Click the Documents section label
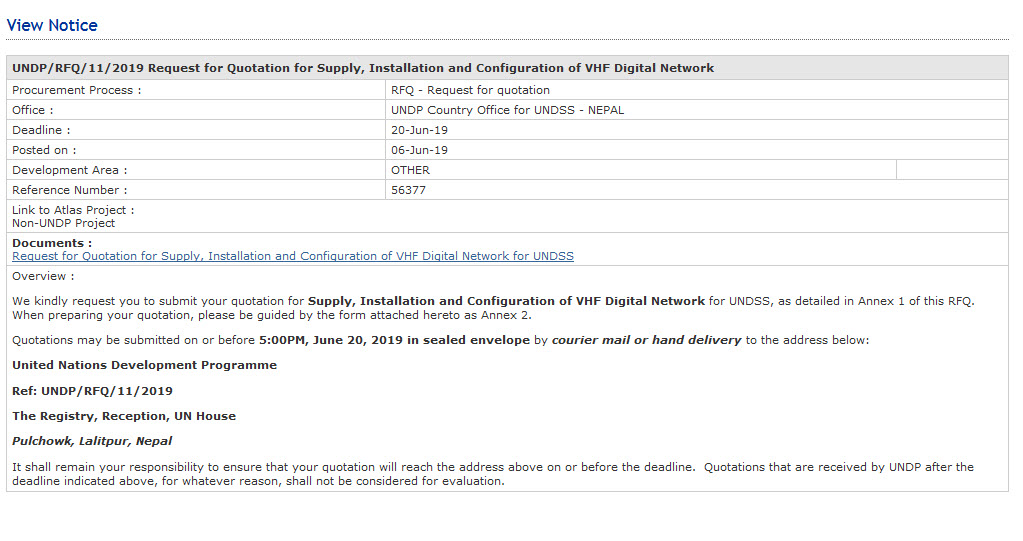 coord(52,243)
